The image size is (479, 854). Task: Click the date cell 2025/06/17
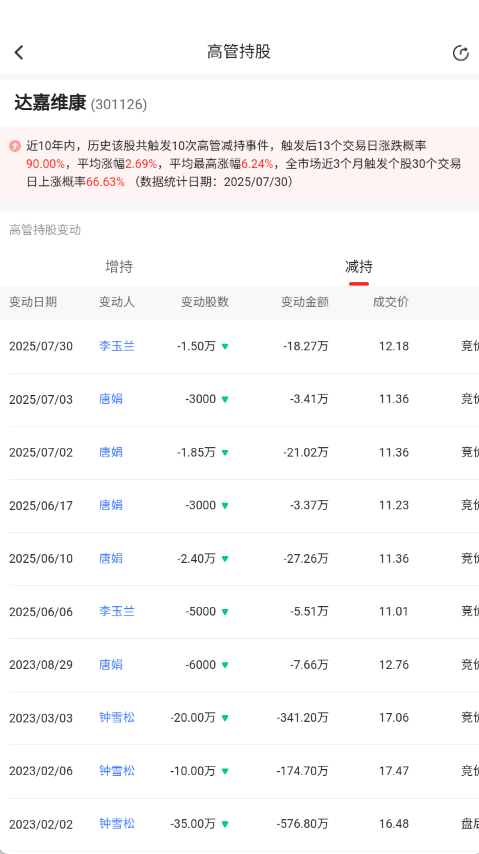(x=41, y=505)
